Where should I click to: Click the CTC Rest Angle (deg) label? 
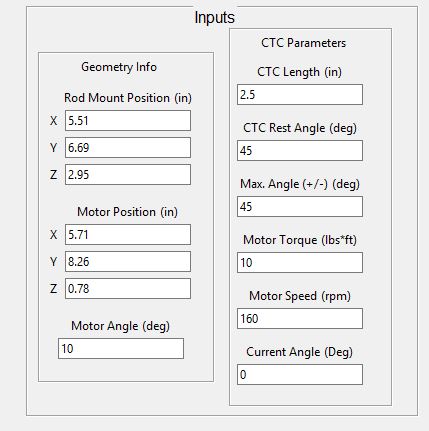[300, 128]
